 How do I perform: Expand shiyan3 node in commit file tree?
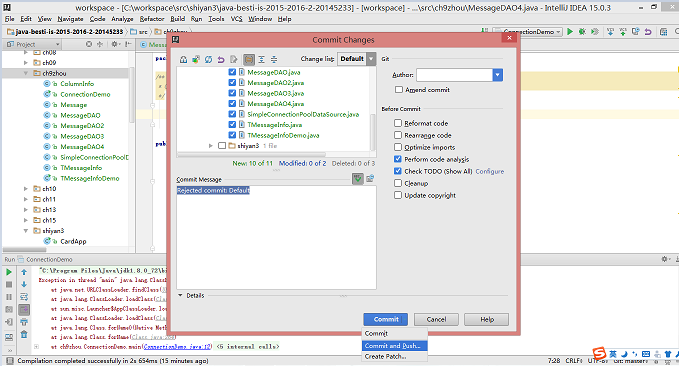click(x=211, y=146)
